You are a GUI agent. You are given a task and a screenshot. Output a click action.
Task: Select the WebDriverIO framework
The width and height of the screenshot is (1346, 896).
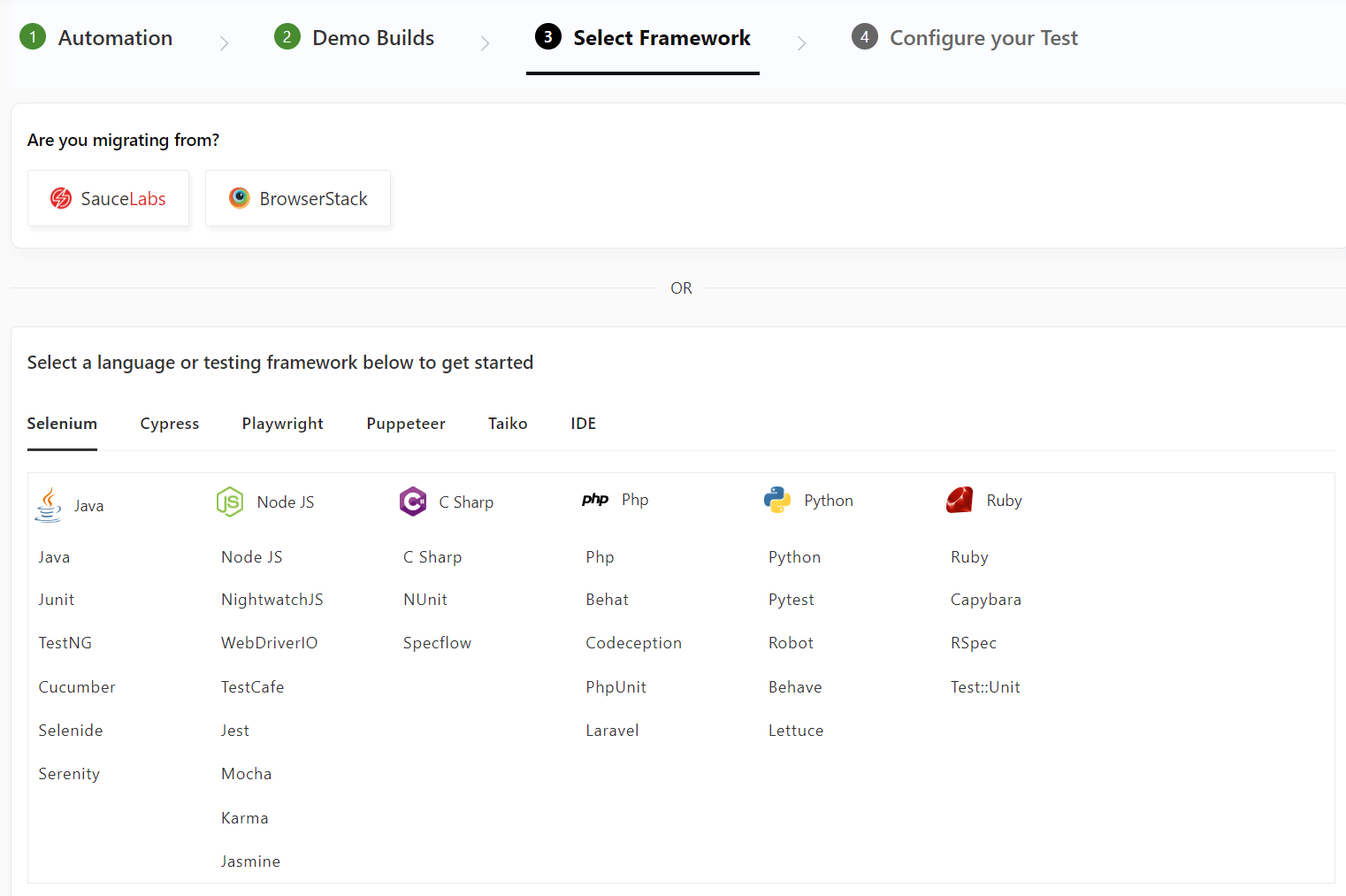coord(269,643)
